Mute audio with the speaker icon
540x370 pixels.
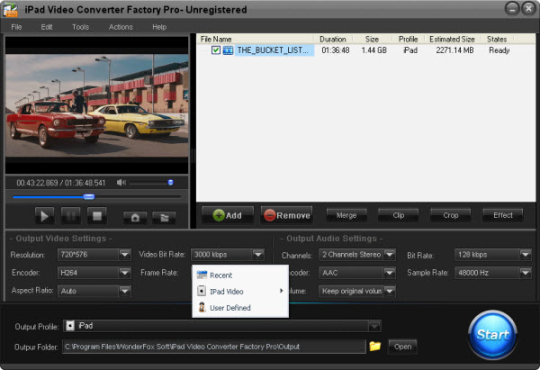[x=121, y=183]
